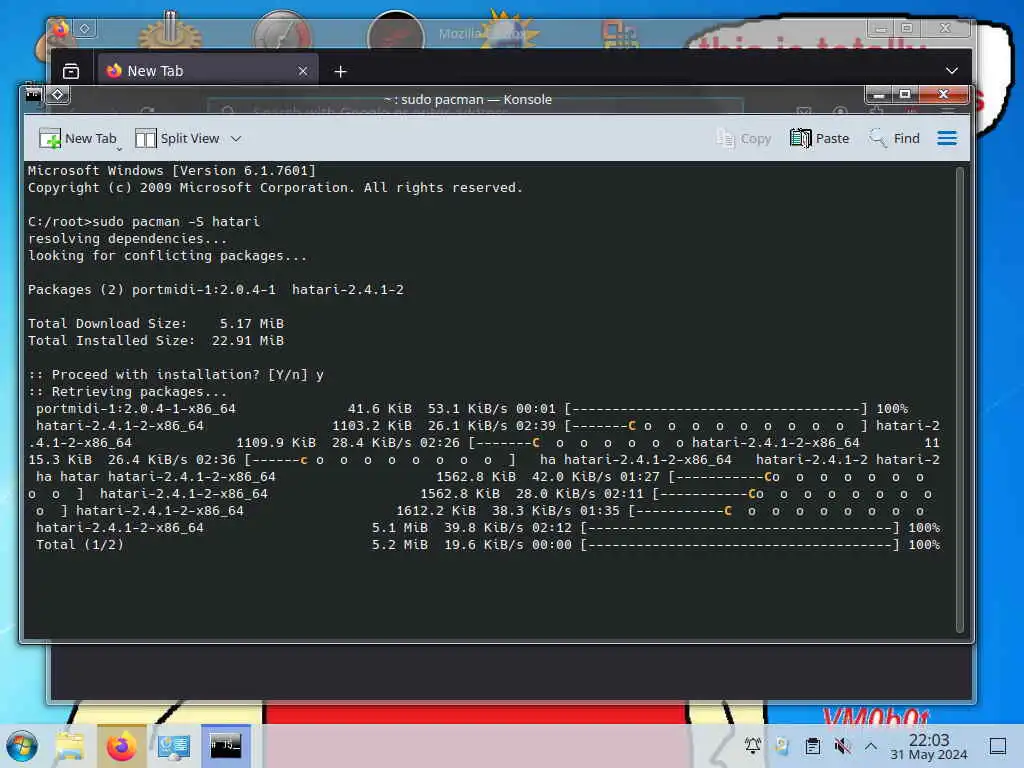Screen dimensions: 1024x768
Task: Click the 'Total Download Size' line
Action: (x=155, y=323)
